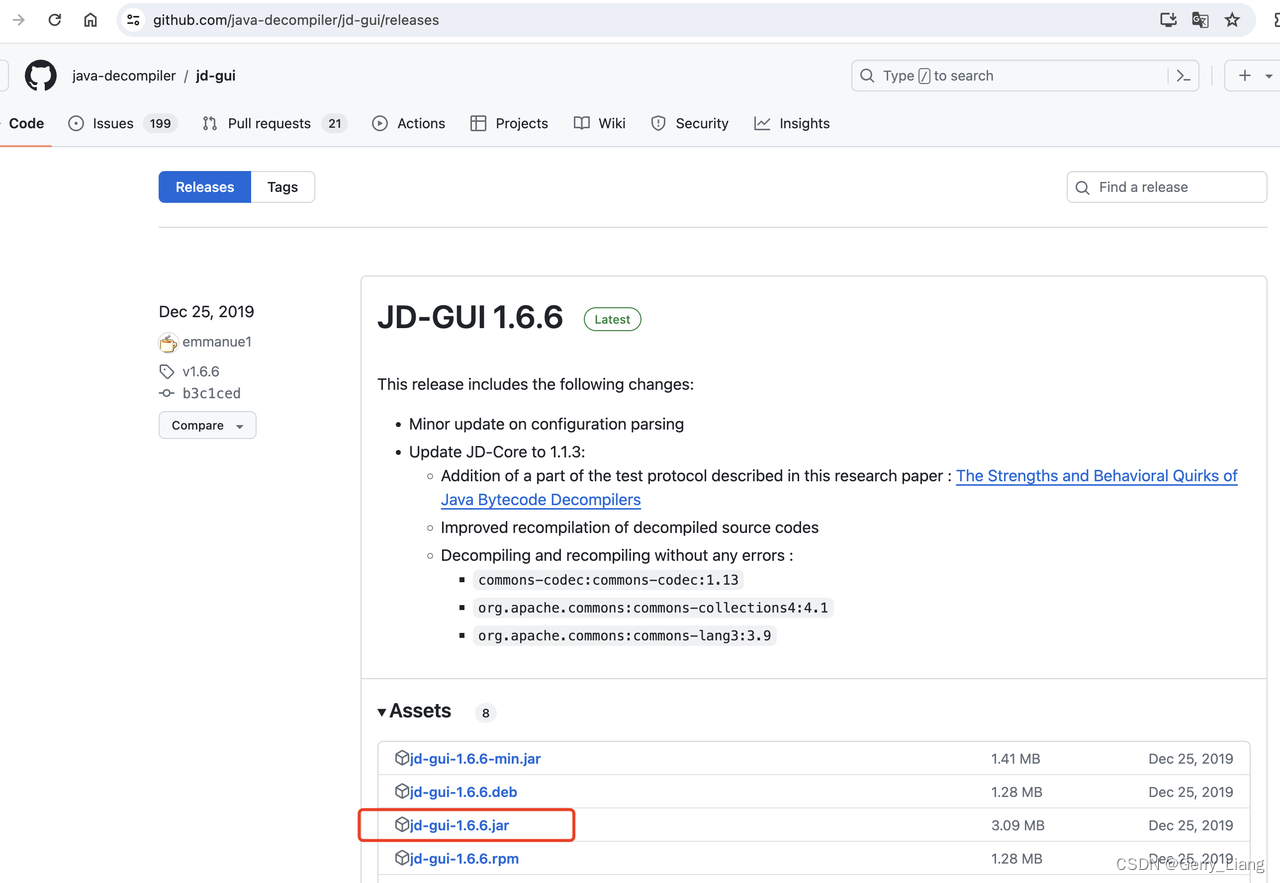The image size is (1280, 883).
Task: Click the plus create new icon
Action: coord(1245,76)
